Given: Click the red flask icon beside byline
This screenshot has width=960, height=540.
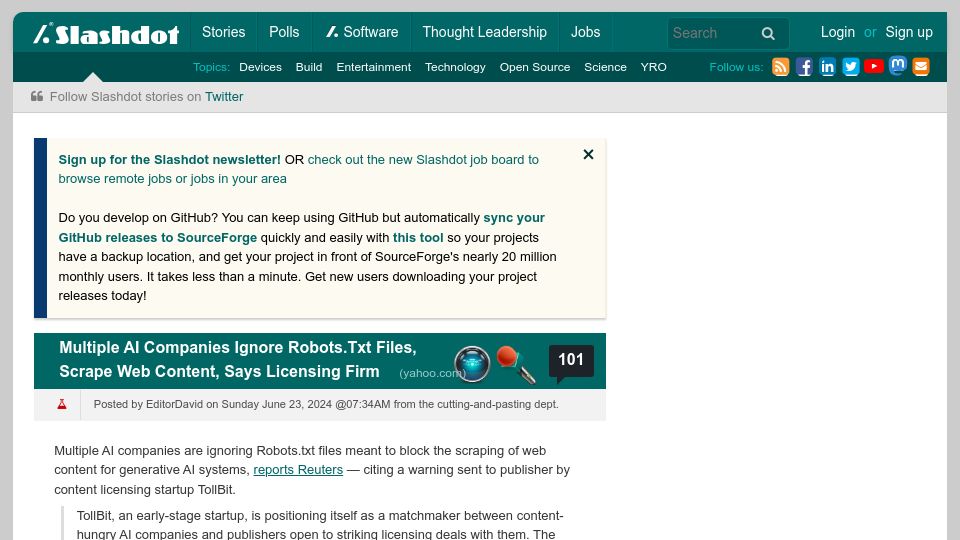Looking at the screenshot, I should (x=62, y=404).
